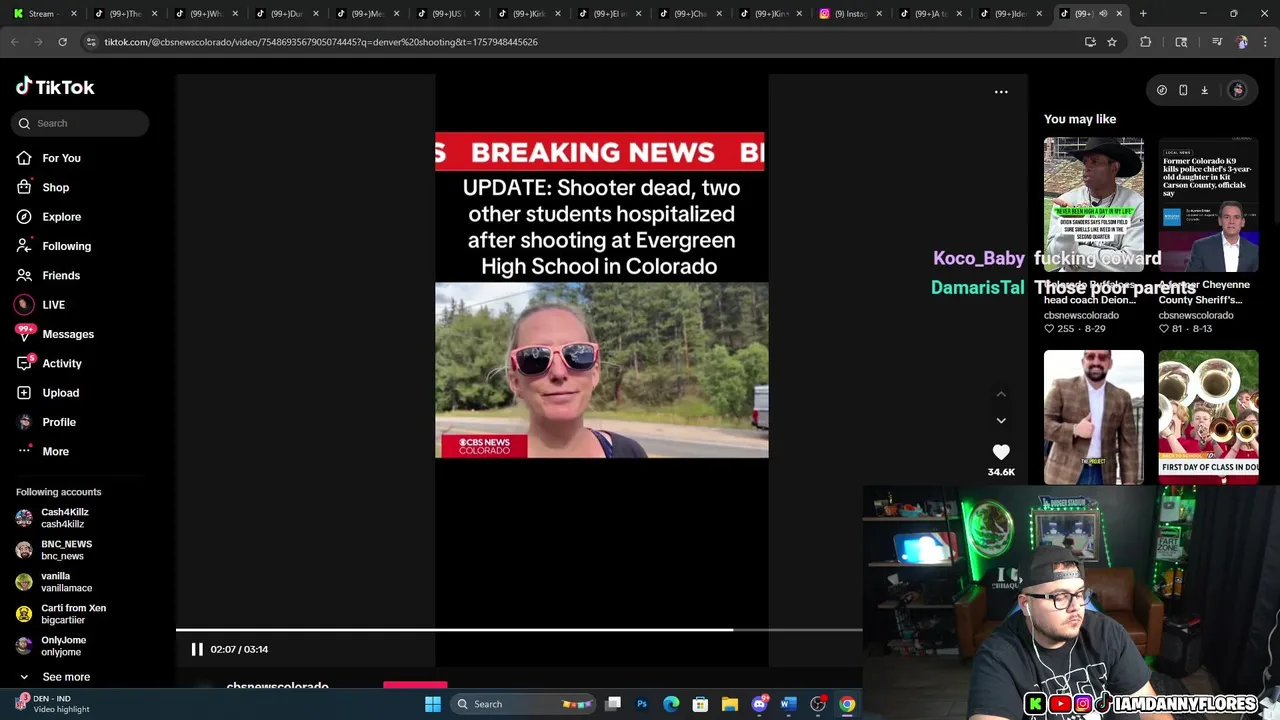Open the Upload page
The height and width of the screenshot is (720, 1280).
click(60, 393)
